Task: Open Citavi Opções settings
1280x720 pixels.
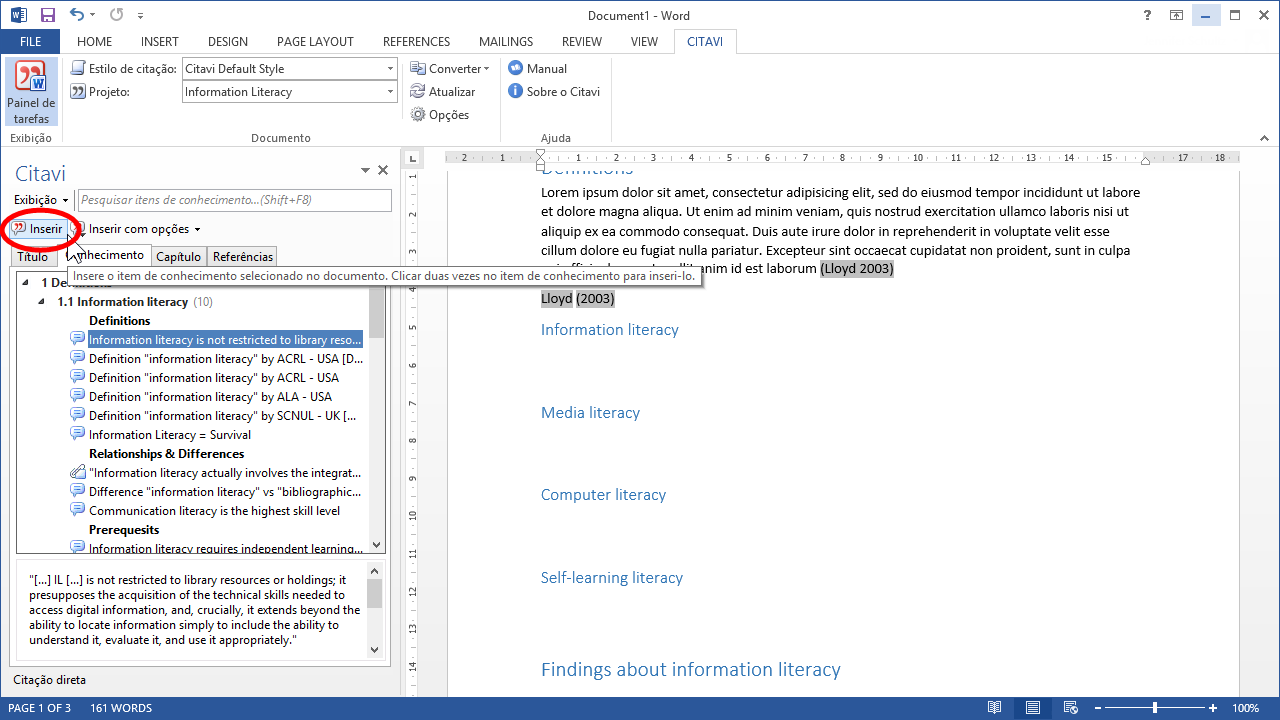Action: pyautogui.click(x=440, y=114)
